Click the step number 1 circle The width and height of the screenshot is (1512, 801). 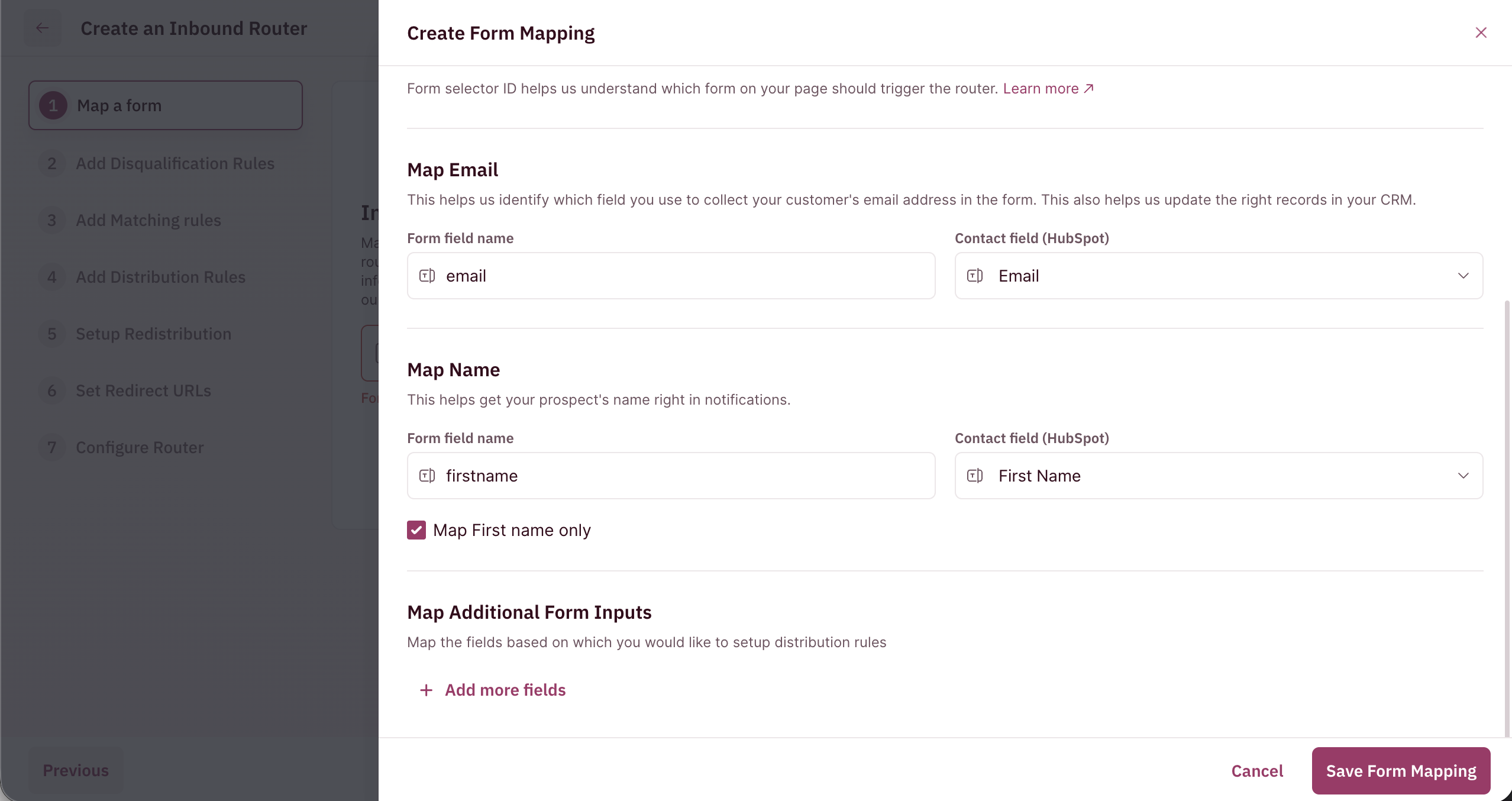pyautogui.click(x=53, y=105)
